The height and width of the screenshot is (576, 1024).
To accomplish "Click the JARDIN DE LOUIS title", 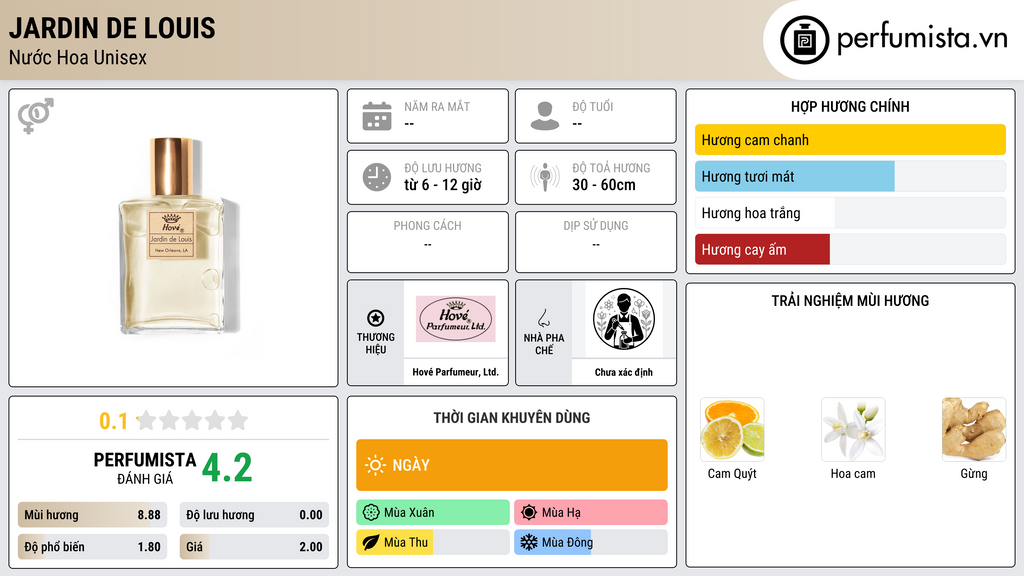I will click(112, 28).
